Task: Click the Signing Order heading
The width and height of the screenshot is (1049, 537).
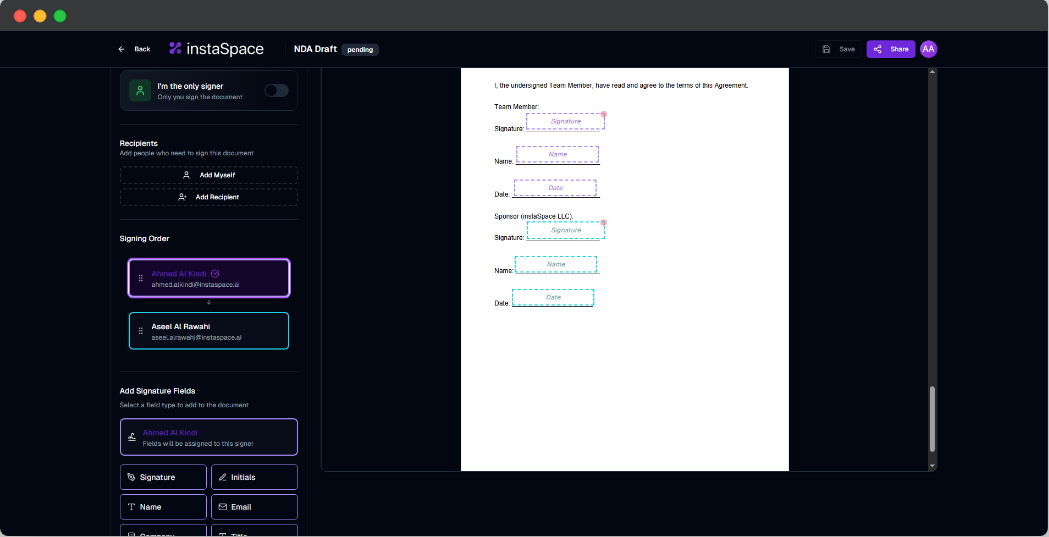Action: tap(145, 238)
